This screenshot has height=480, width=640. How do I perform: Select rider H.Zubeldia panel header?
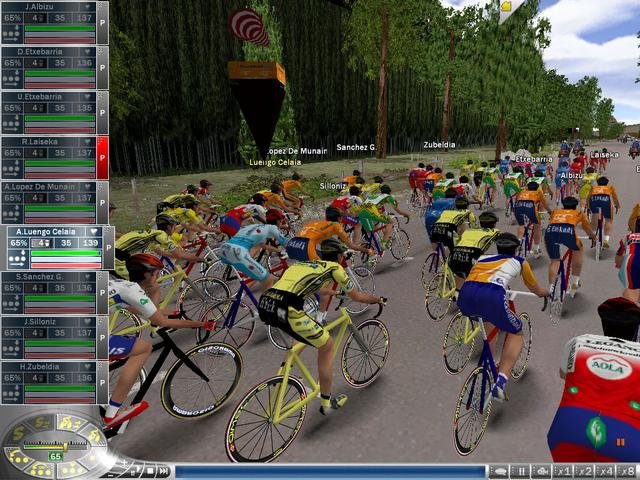[48, 368]
